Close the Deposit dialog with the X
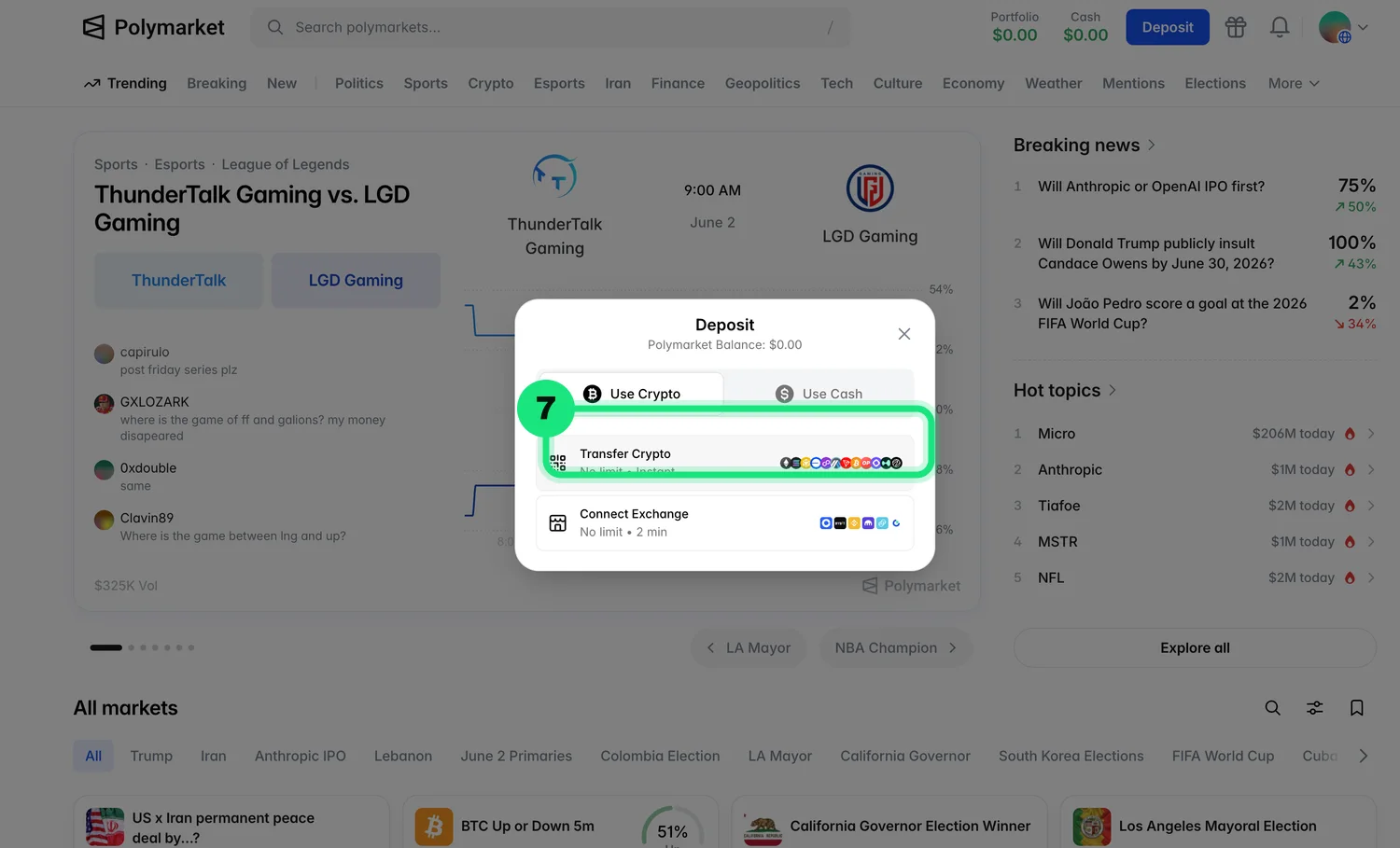Image resolution: width=1400 pixels, height=848 pixels. point(903,334)
